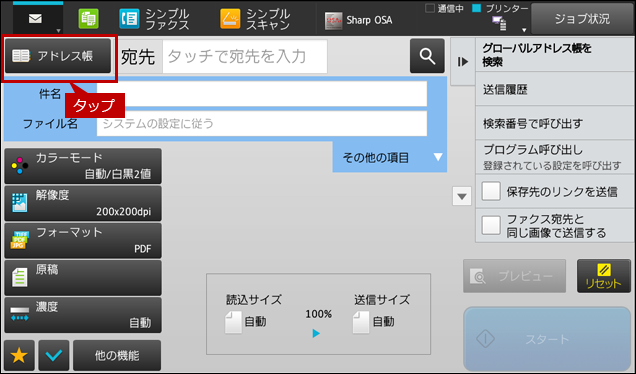Click the リセット reset button

(604, 276)
